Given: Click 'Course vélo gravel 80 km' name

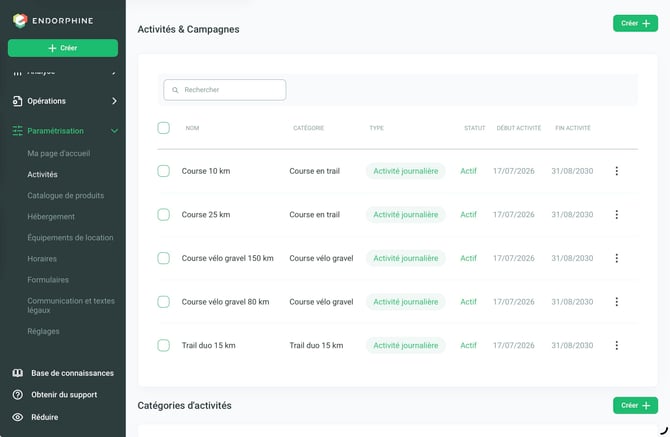Looking at the screenshot, I should click(225, 302).
